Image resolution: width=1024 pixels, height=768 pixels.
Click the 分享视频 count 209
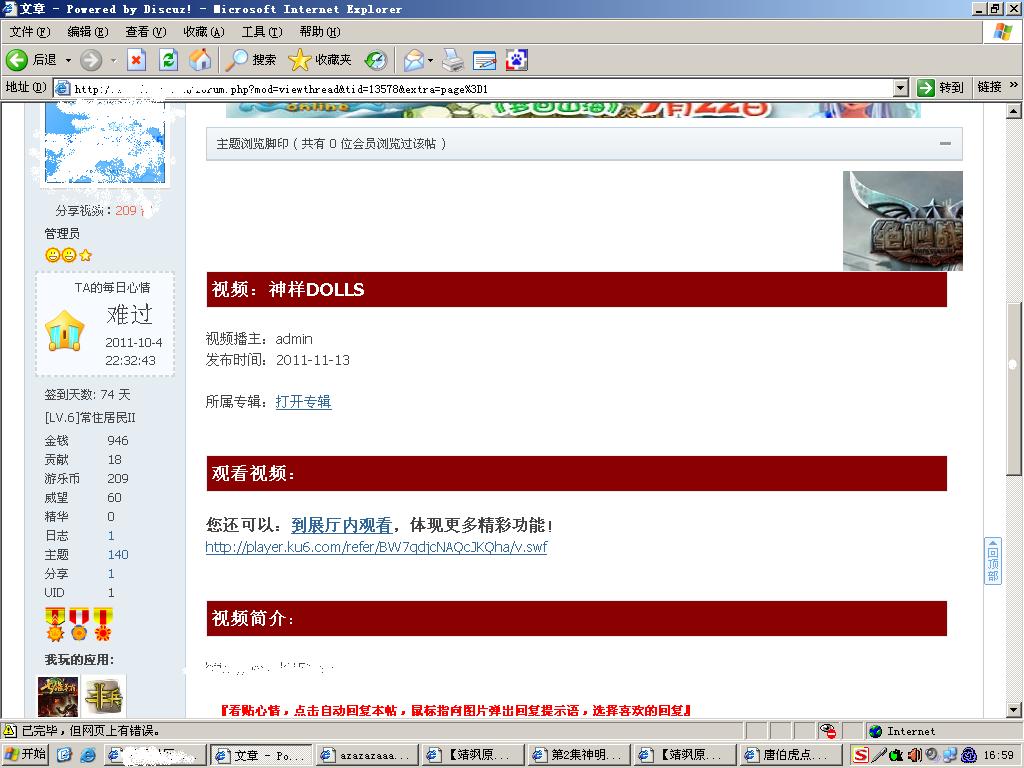[125, 210]
